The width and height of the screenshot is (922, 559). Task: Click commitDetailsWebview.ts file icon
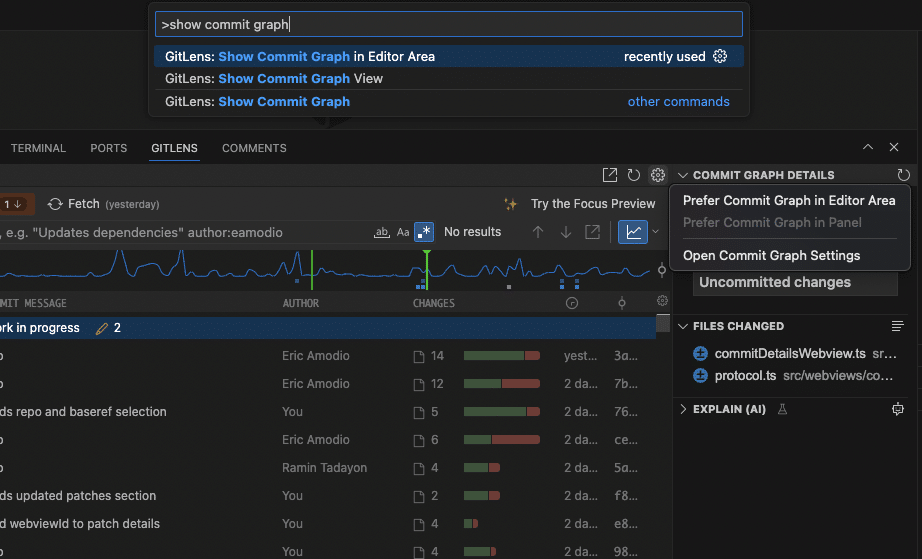(700, 353)
